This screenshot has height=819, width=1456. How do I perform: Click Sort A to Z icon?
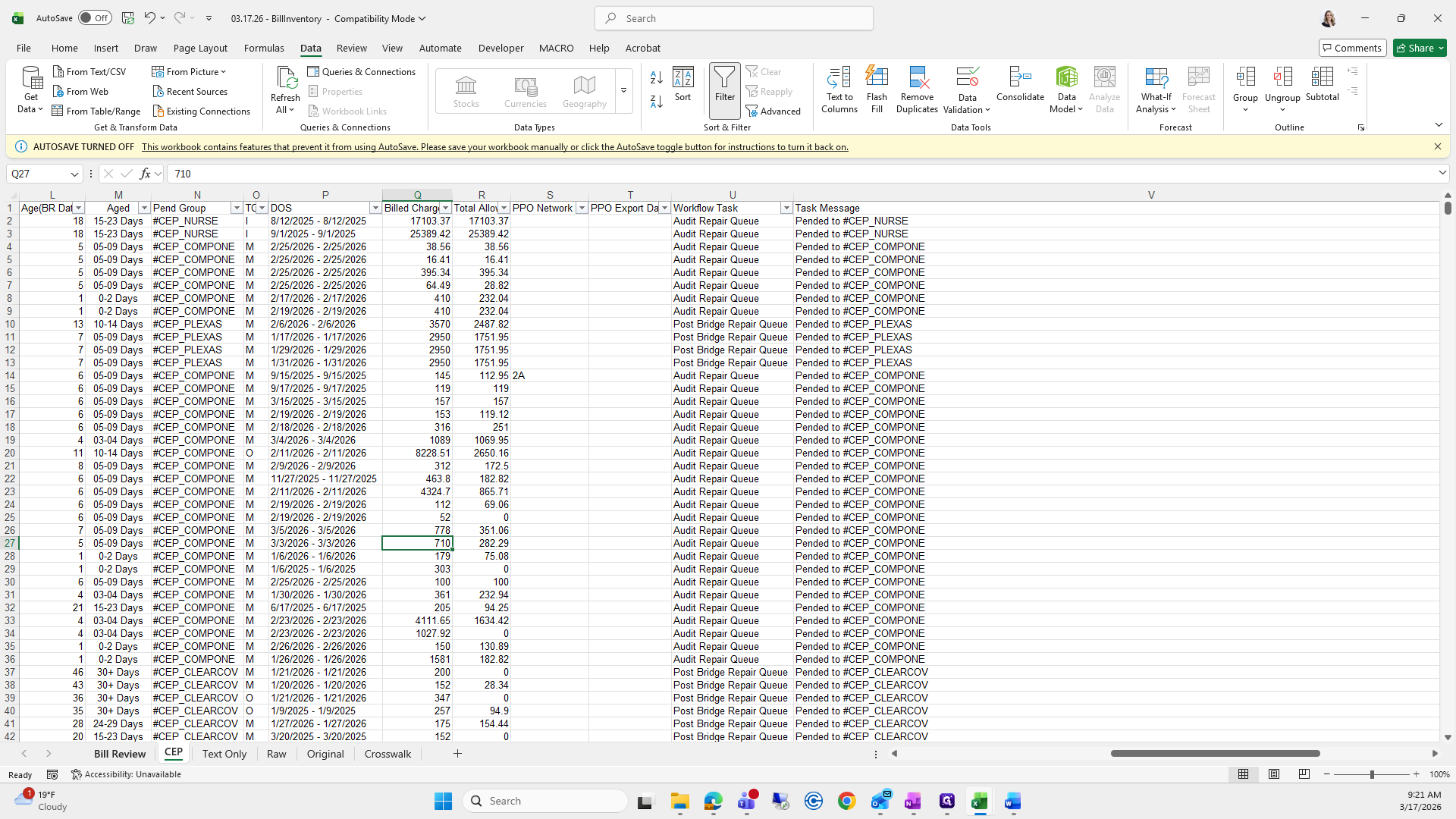pos(657,77)
